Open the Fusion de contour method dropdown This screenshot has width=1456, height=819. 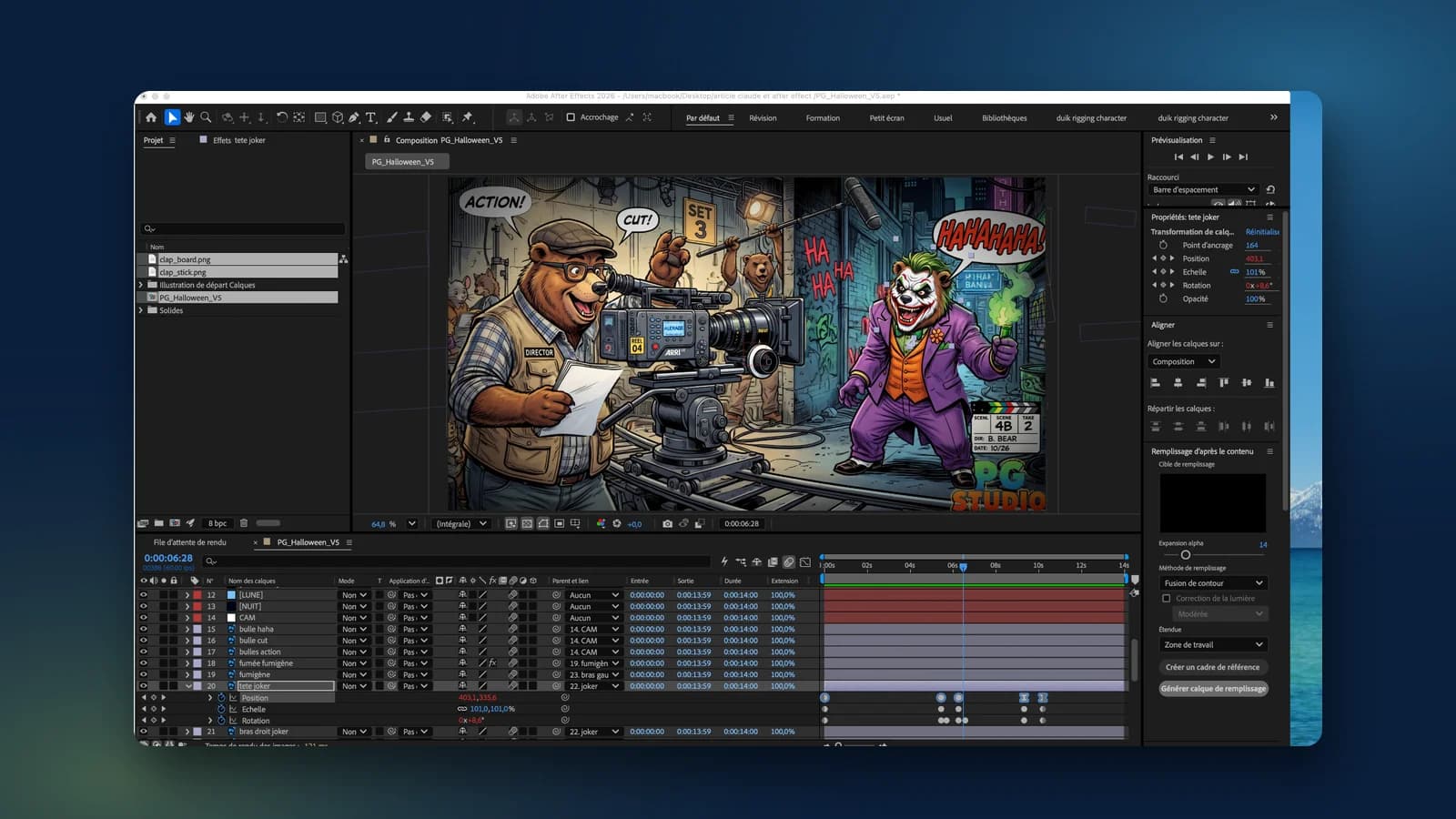coord(1213,583)
